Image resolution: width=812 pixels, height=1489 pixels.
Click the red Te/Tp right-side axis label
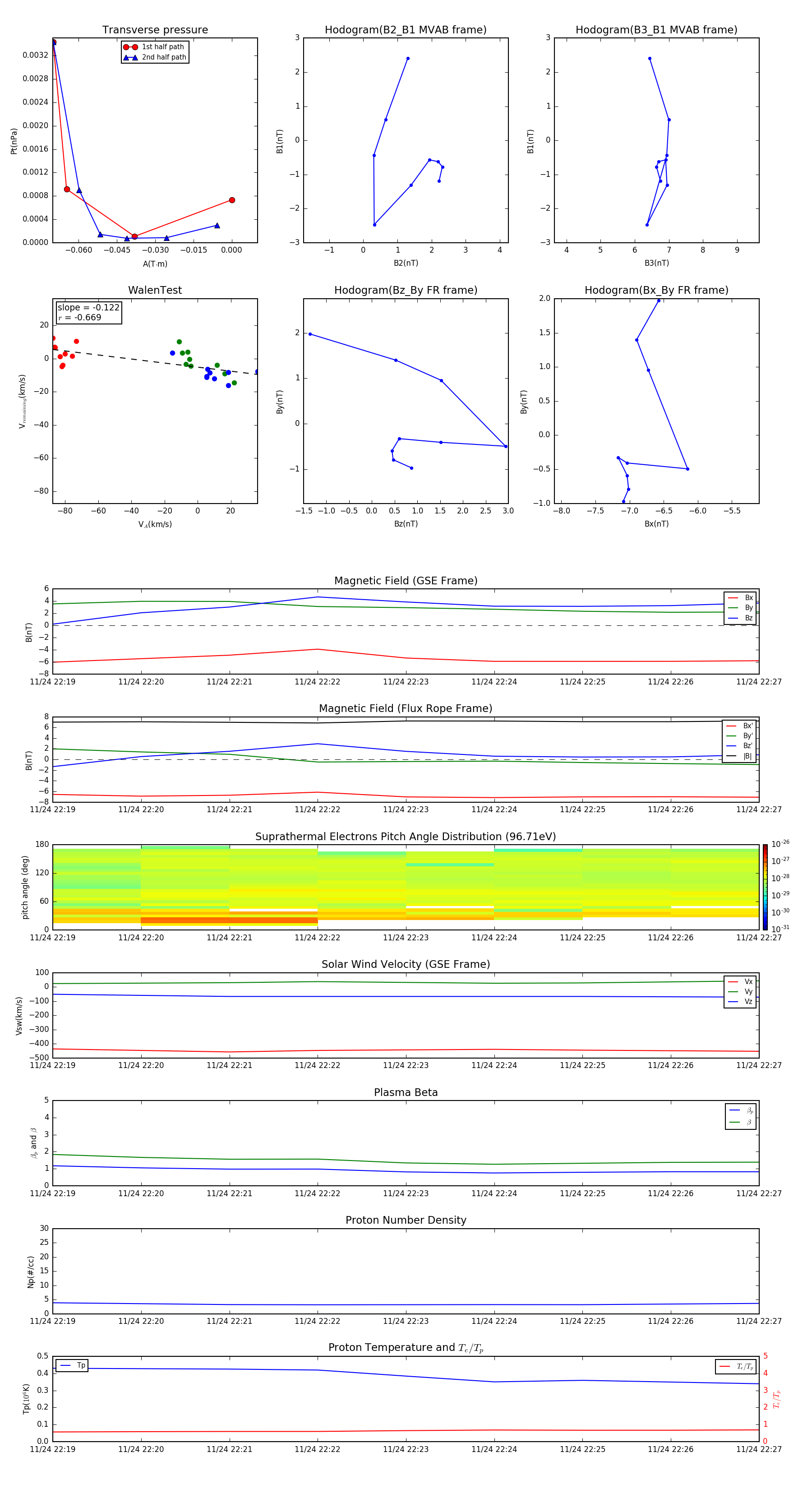[777, 1399]
